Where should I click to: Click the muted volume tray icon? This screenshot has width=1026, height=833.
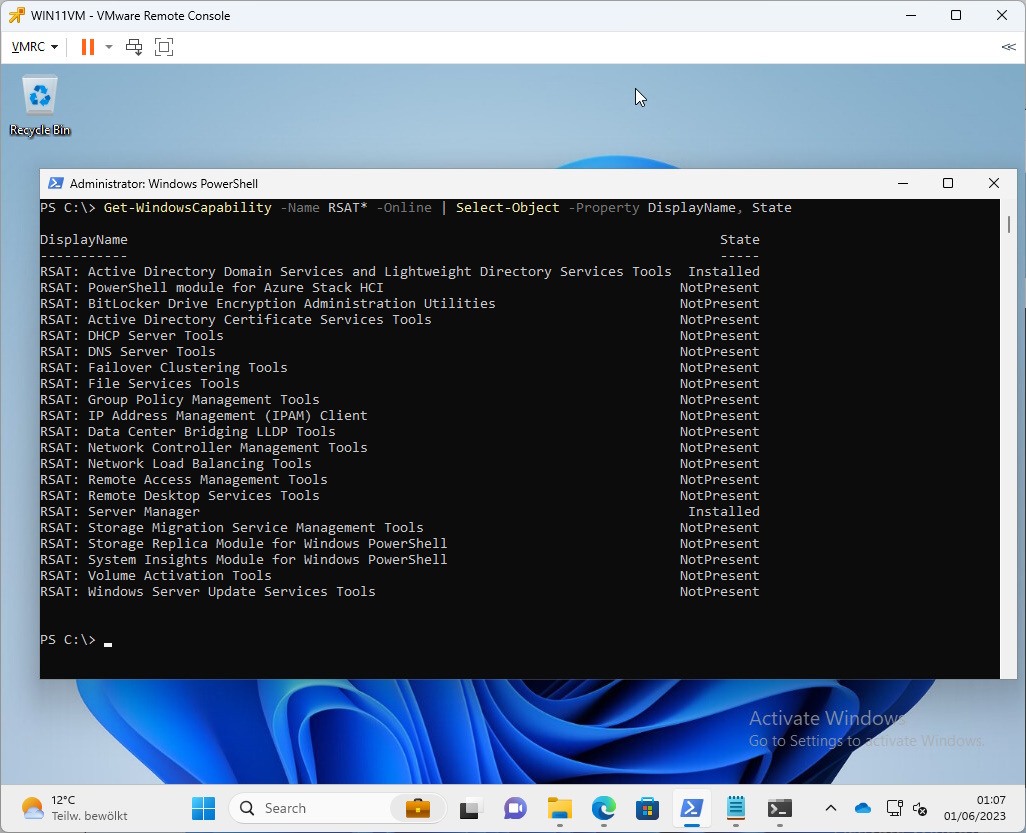[920, 809]
